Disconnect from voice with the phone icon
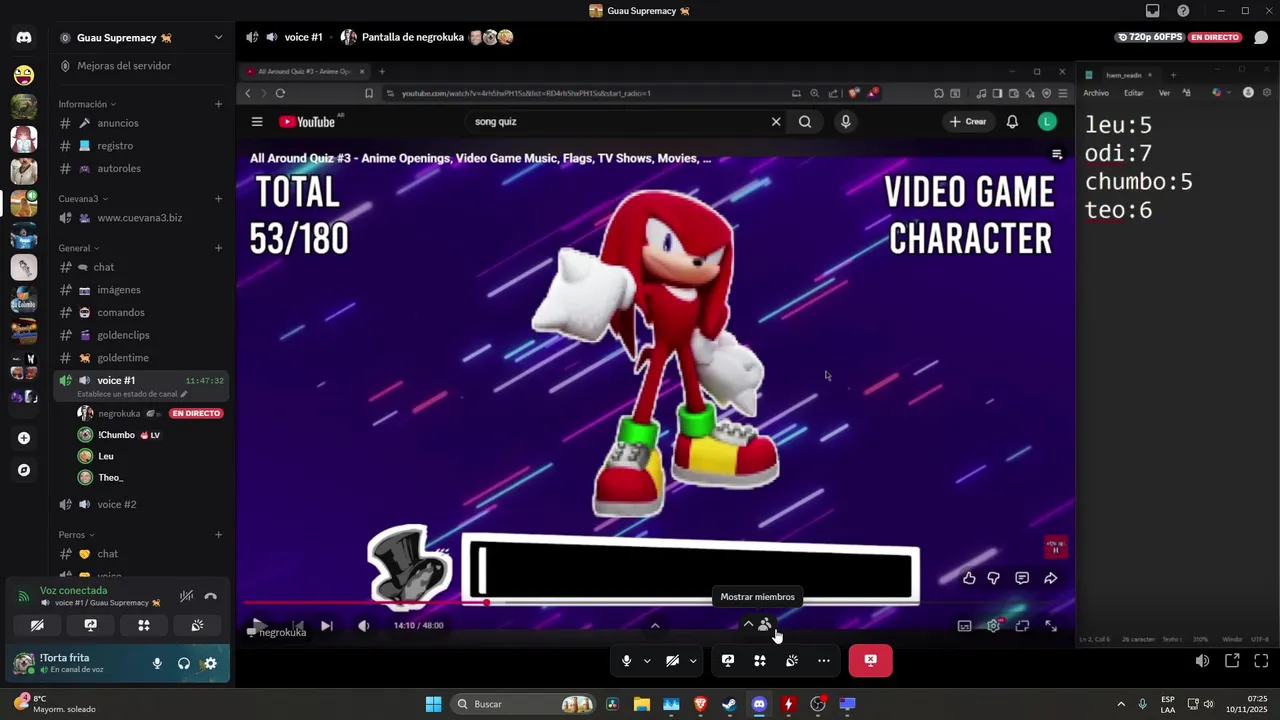Image resolution: width=1280 pixels, height=720 pixels. pos(211,597)
